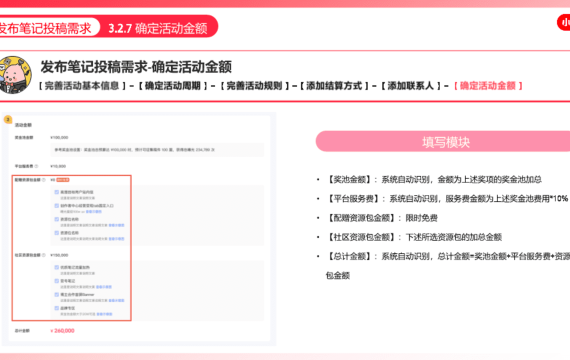Toggle the 优质笔记流量加热 checkbox
Image resolution: width=570 pixels, height=360 pixels.
pyautogui.click(x=57, y=267)
